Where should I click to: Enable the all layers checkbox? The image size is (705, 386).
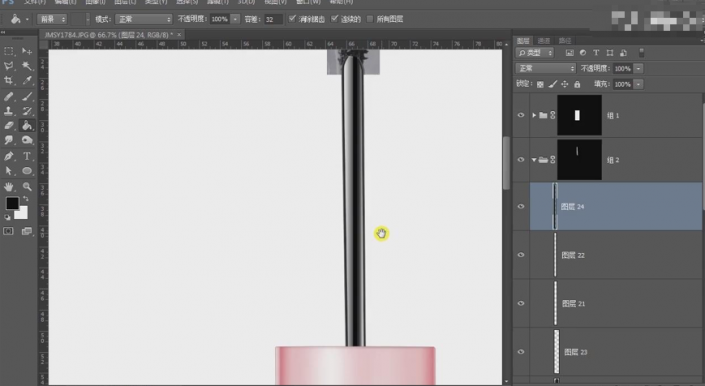(370, 19)
